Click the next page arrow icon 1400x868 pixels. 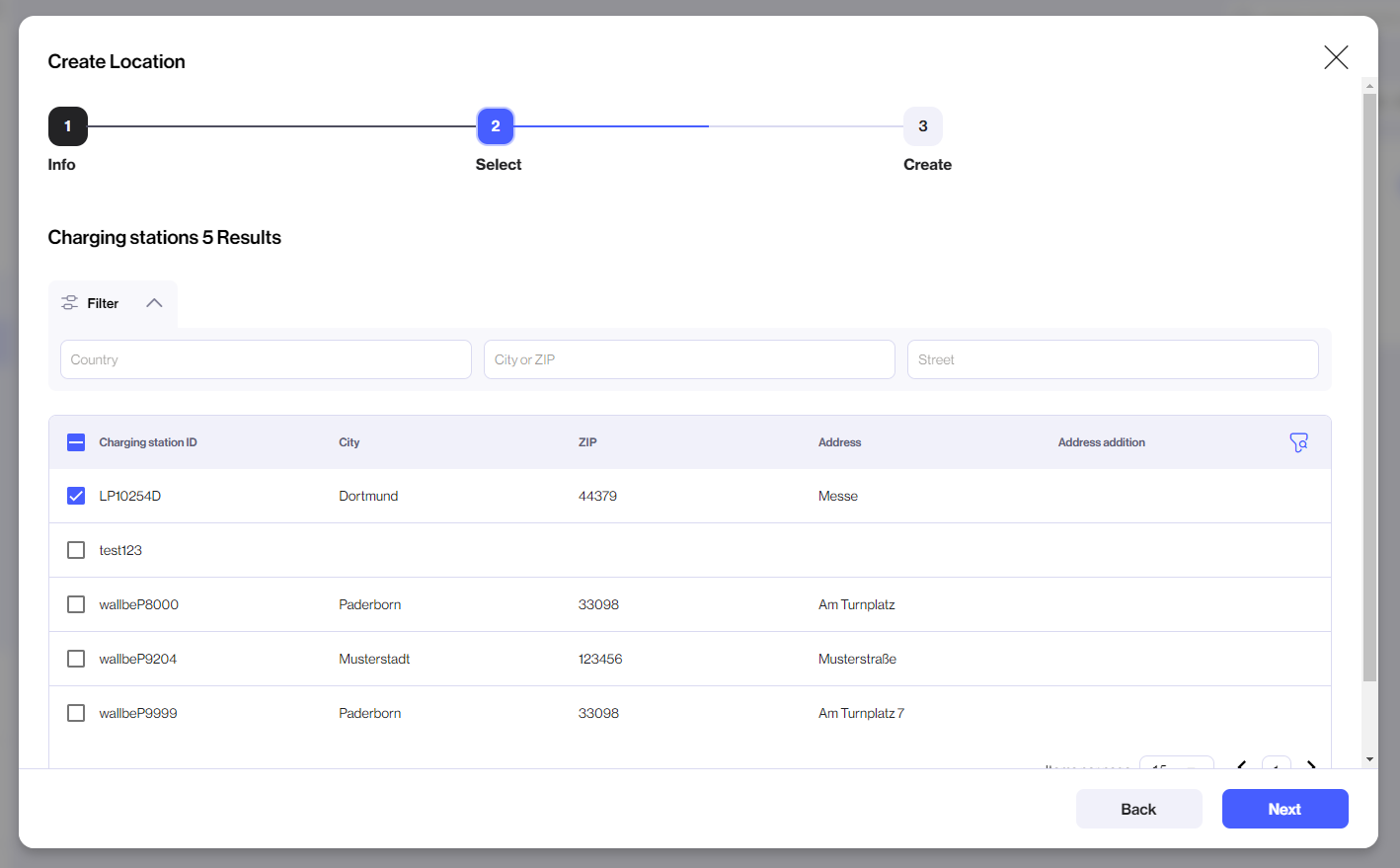tap(1312, 767)
